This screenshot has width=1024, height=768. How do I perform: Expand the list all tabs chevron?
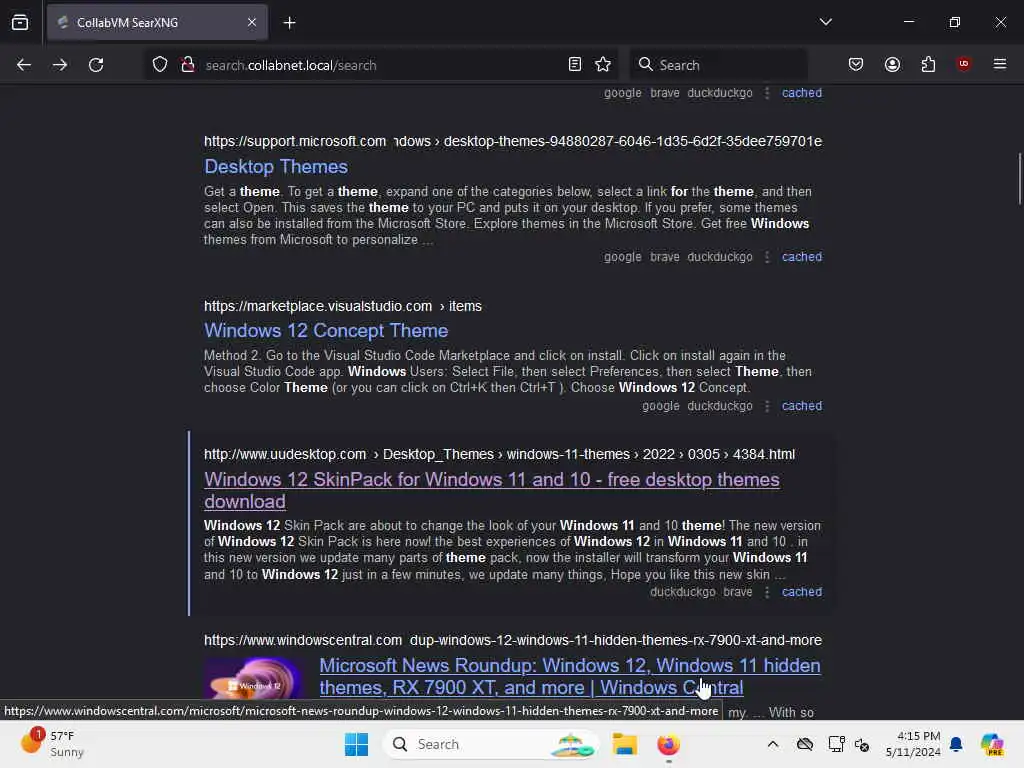825,22
